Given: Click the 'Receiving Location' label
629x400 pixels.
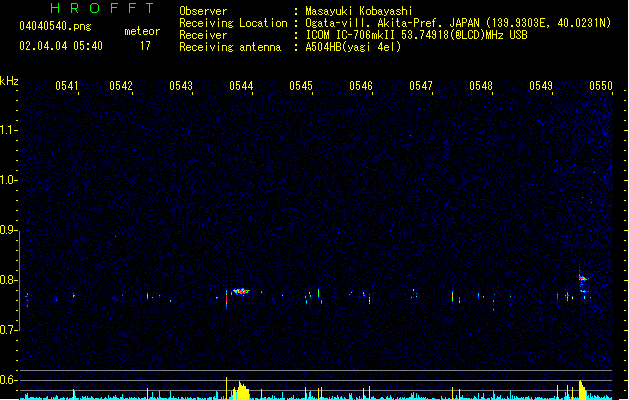Looking at the screenshot, I should [x=233, y=23].
